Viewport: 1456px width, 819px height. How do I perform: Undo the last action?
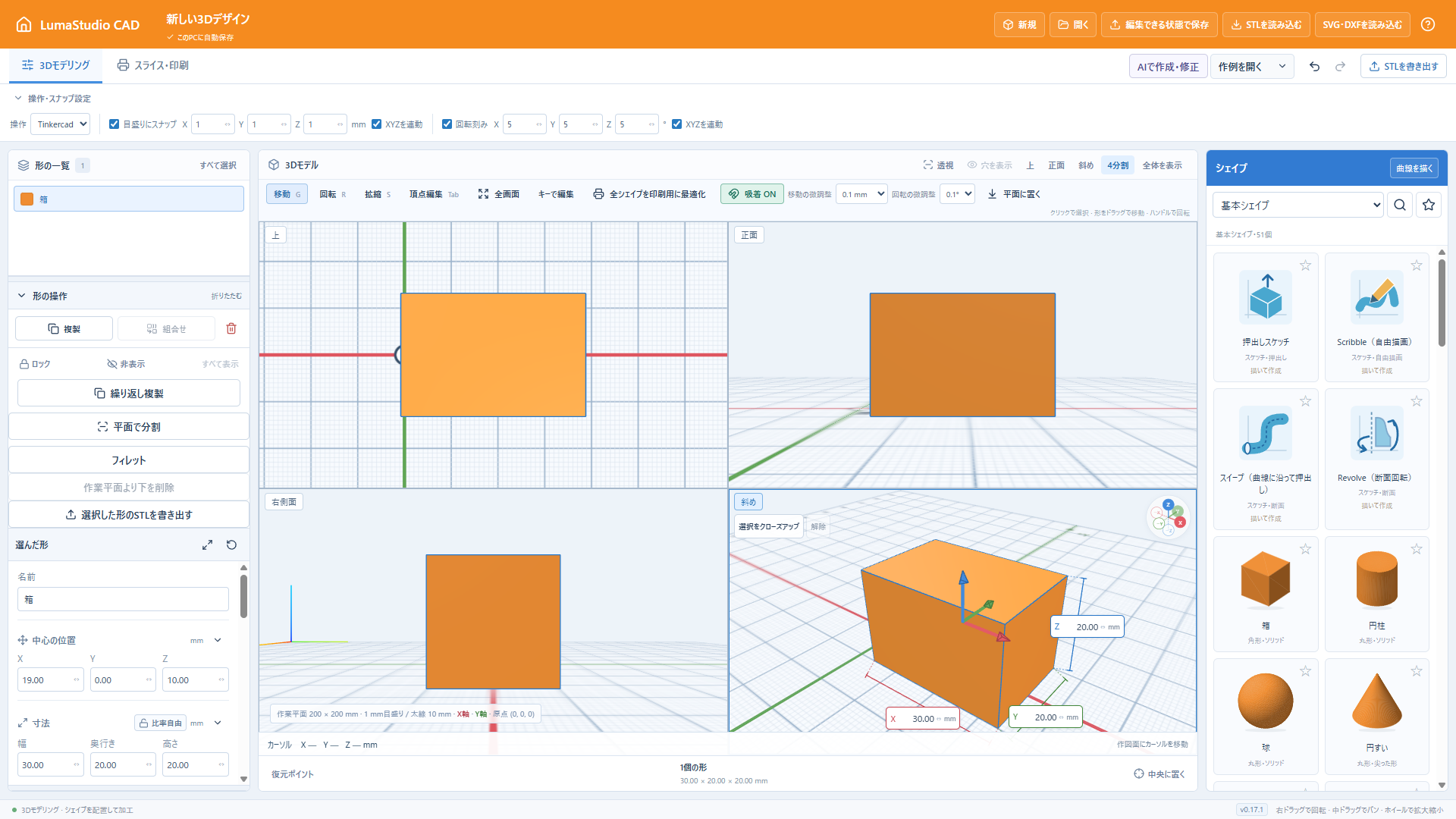pyautogui.click(x=1314, y=67)
